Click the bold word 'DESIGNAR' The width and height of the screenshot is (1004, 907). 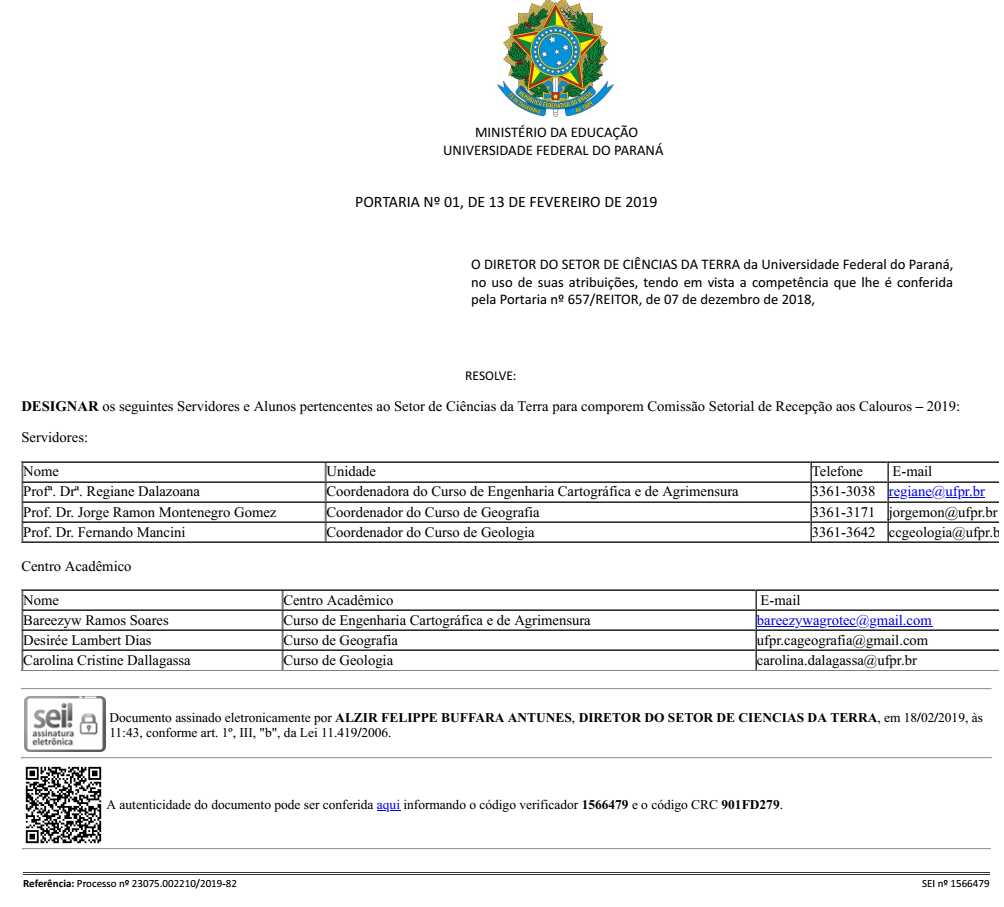click(x=60, y=406)
